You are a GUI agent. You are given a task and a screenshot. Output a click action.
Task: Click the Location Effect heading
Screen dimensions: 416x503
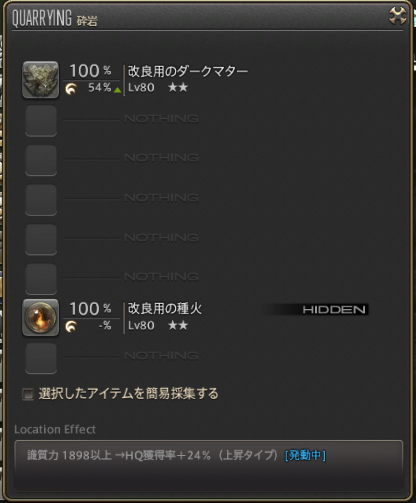tap(55, 429)
